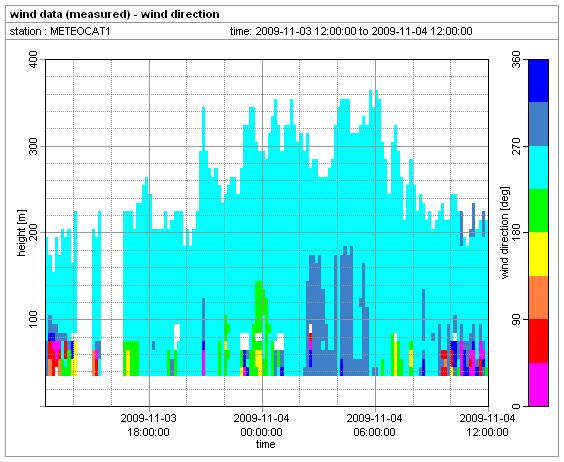Click the 'wind direction [deg]' legend title
Image resolution: width=564 pixels, height=462 pixels.
pos(506,233)
